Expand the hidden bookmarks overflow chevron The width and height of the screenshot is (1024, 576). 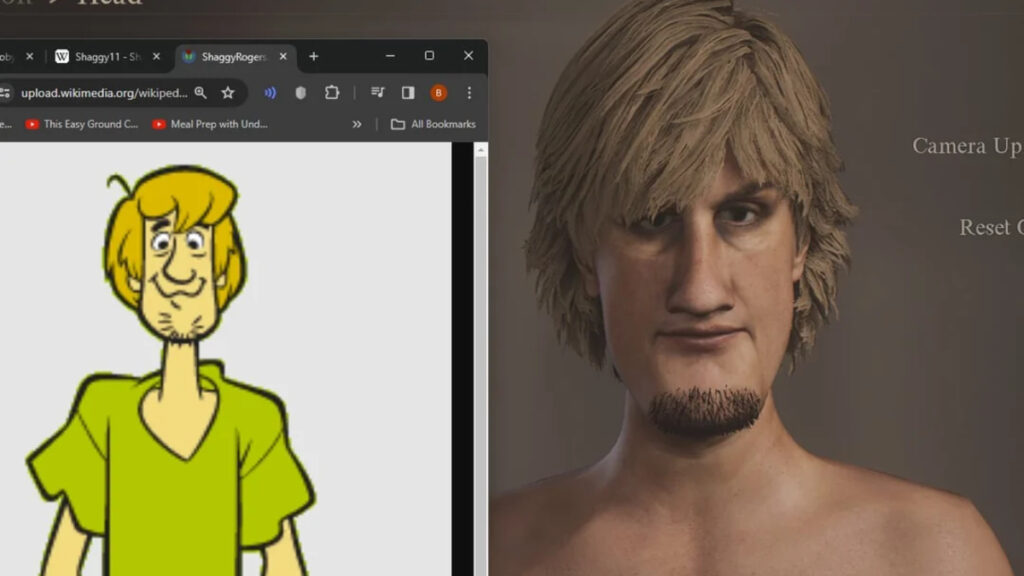tap(355, 124)
